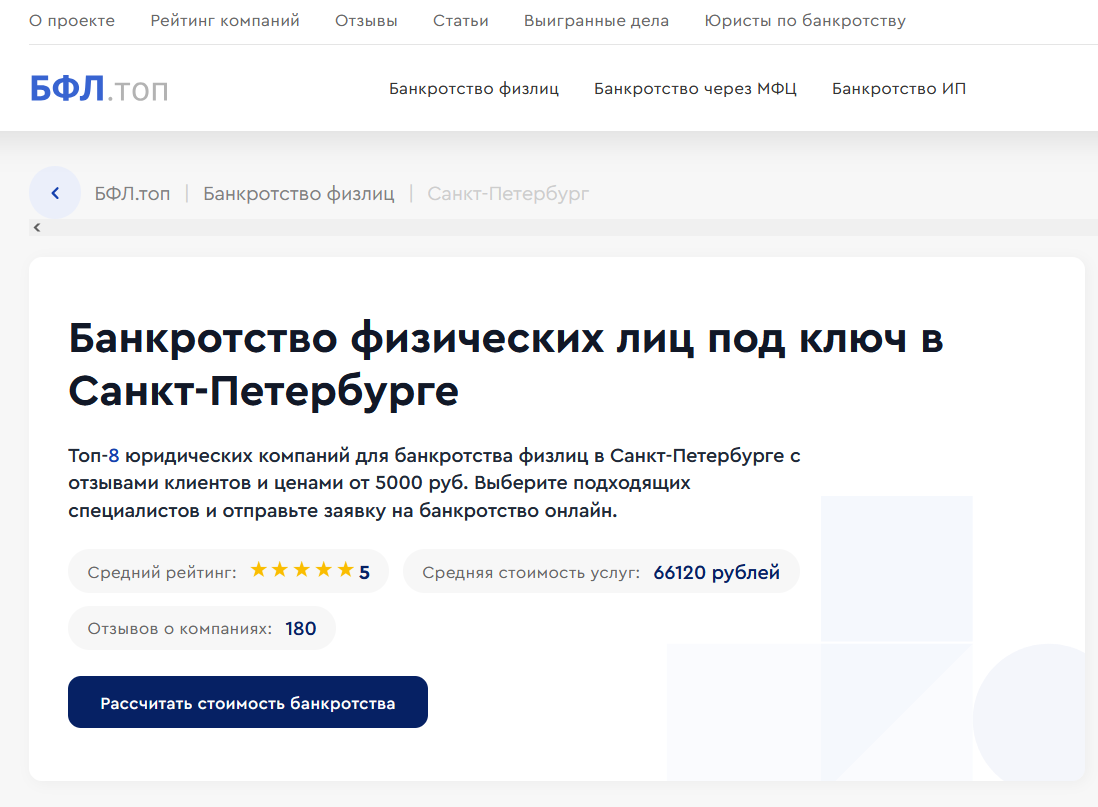Open «Рейтинг компаний» in top menu

pos(225,21)
